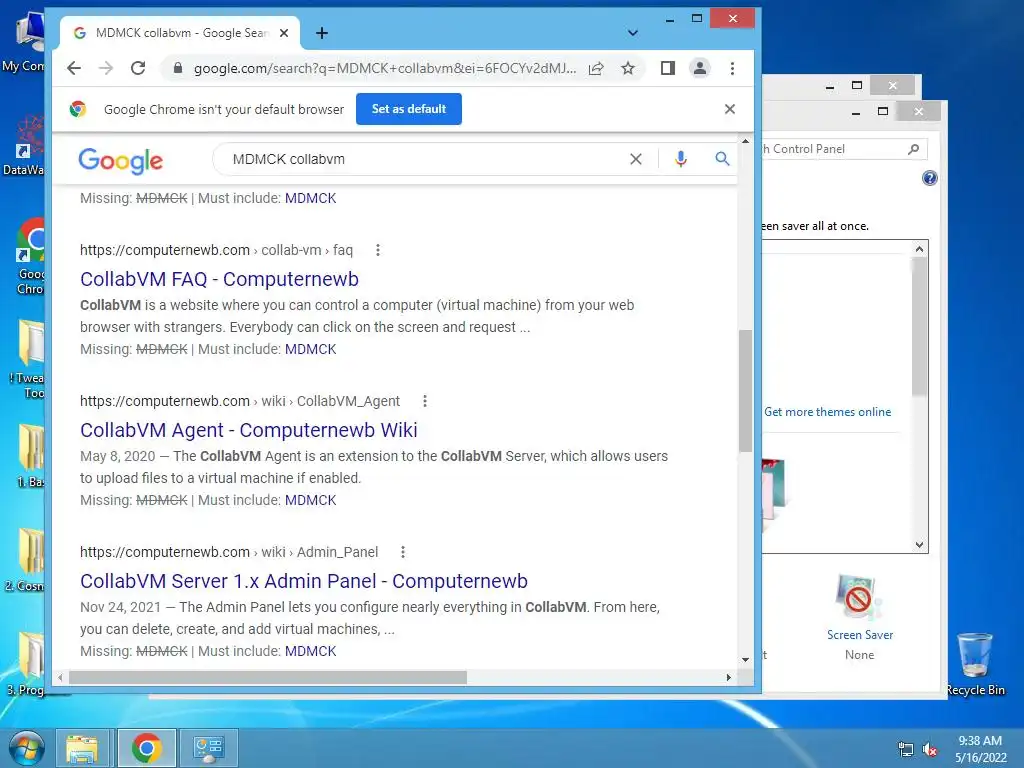1024x768 pixels.
Task: Click the Chrome scrollbar up arrow
Action: 745,141
